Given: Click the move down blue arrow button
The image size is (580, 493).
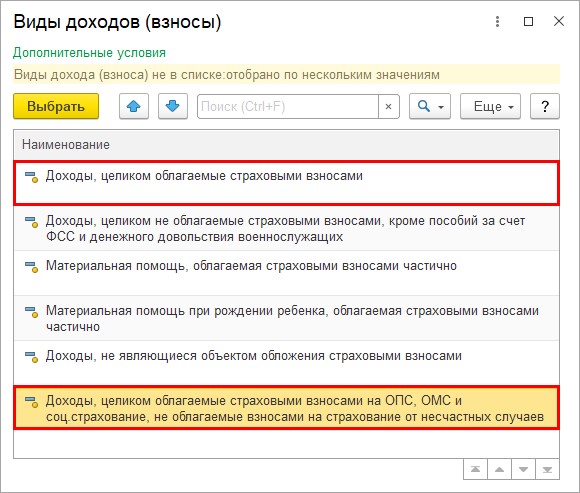Looking at the screenshot, I should point(173,107).
